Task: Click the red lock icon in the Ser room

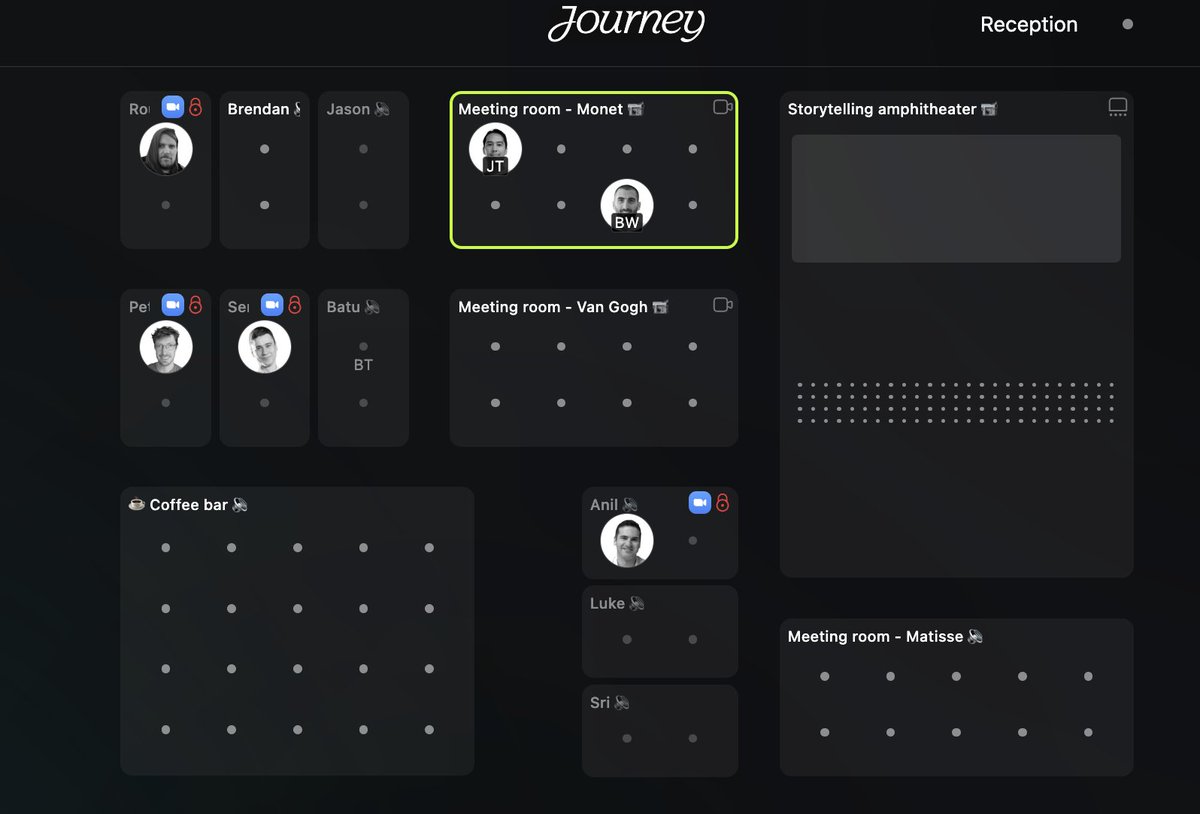Action: [x=295, y=304]
